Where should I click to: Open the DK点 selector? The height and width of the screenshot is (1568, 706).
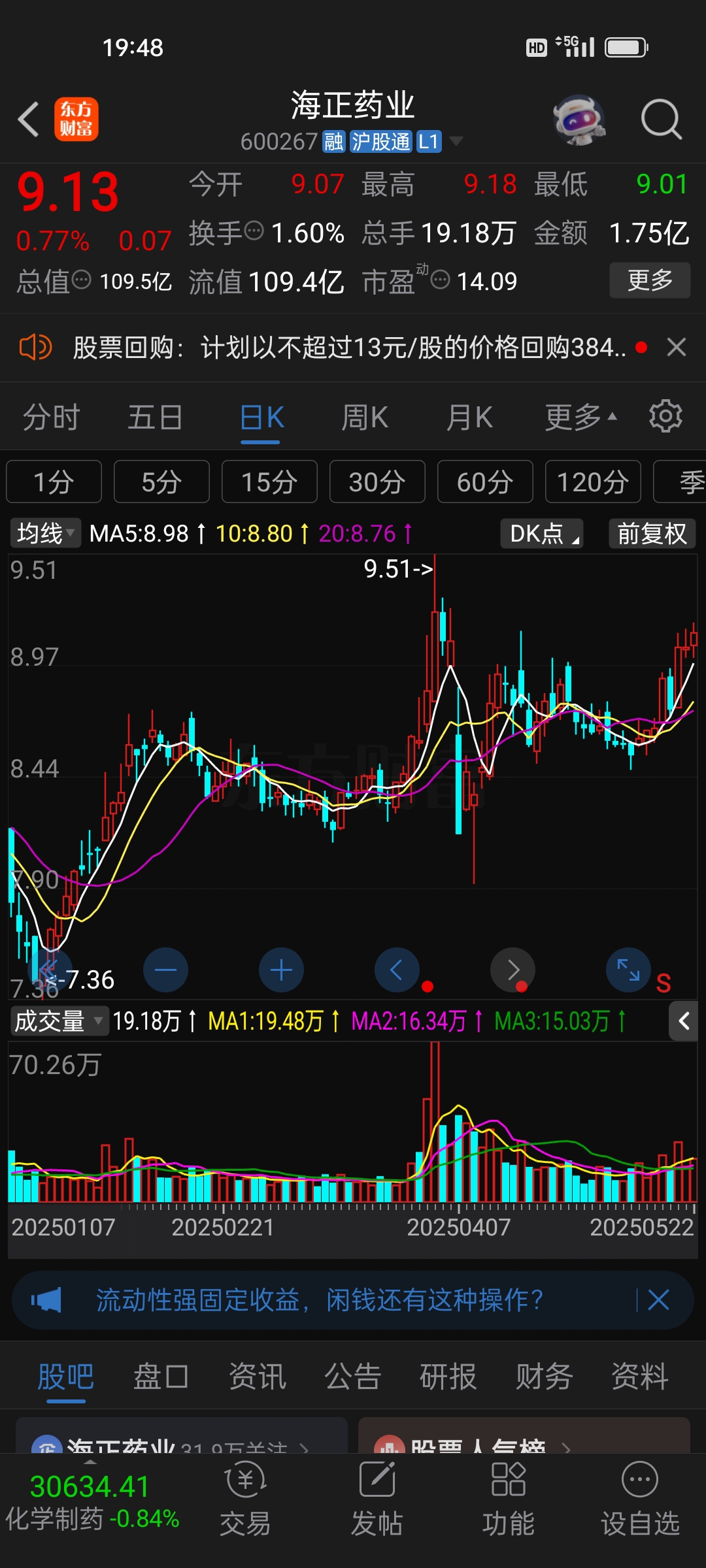tap(542, 533)
